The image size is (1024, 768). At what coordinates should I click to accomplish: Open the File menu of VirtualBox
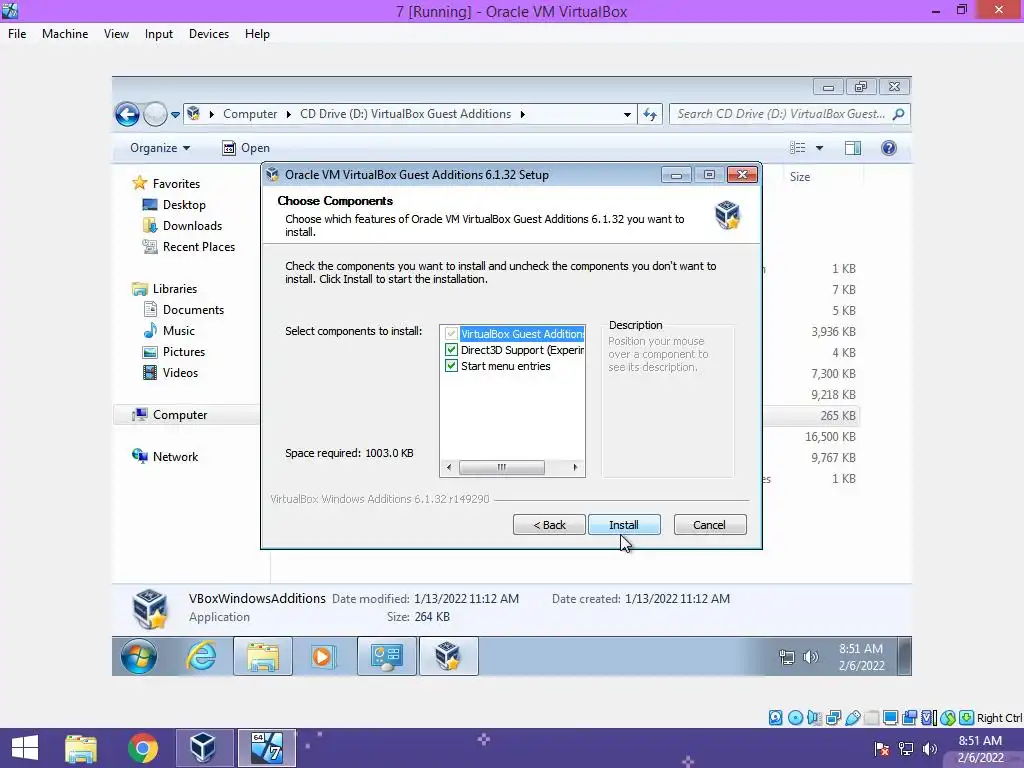[x=17, y=34]
